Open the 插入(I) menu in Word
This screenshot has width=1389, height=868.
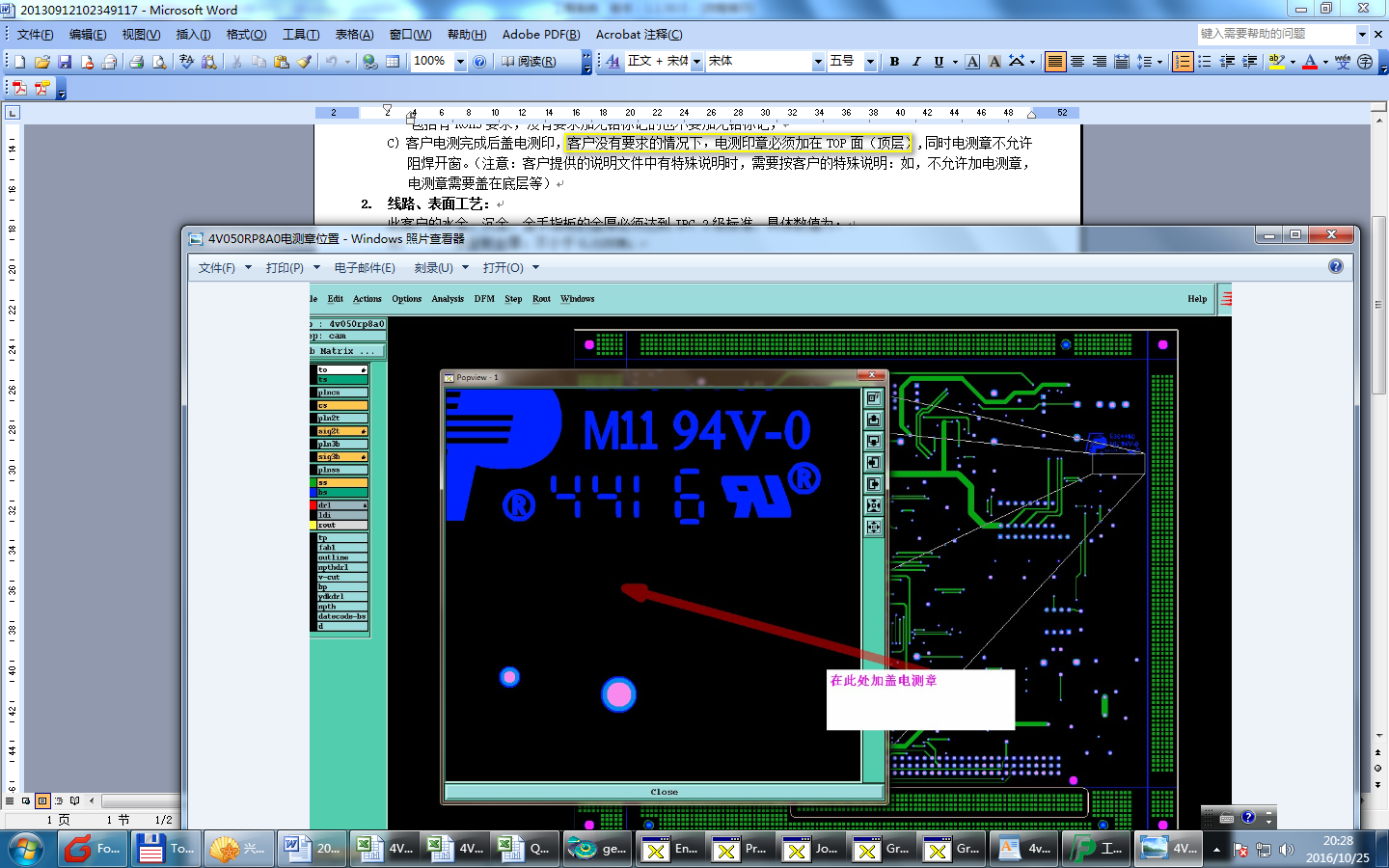tap(193, 35)
